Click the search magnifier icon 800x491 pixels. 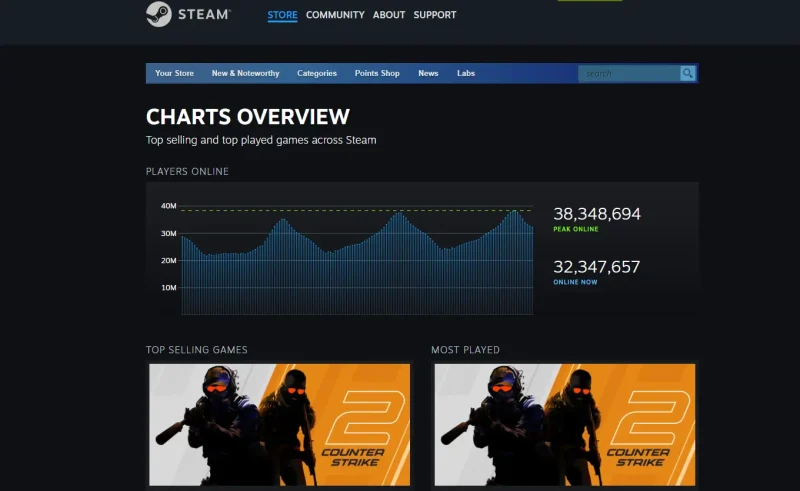point(688,73)
